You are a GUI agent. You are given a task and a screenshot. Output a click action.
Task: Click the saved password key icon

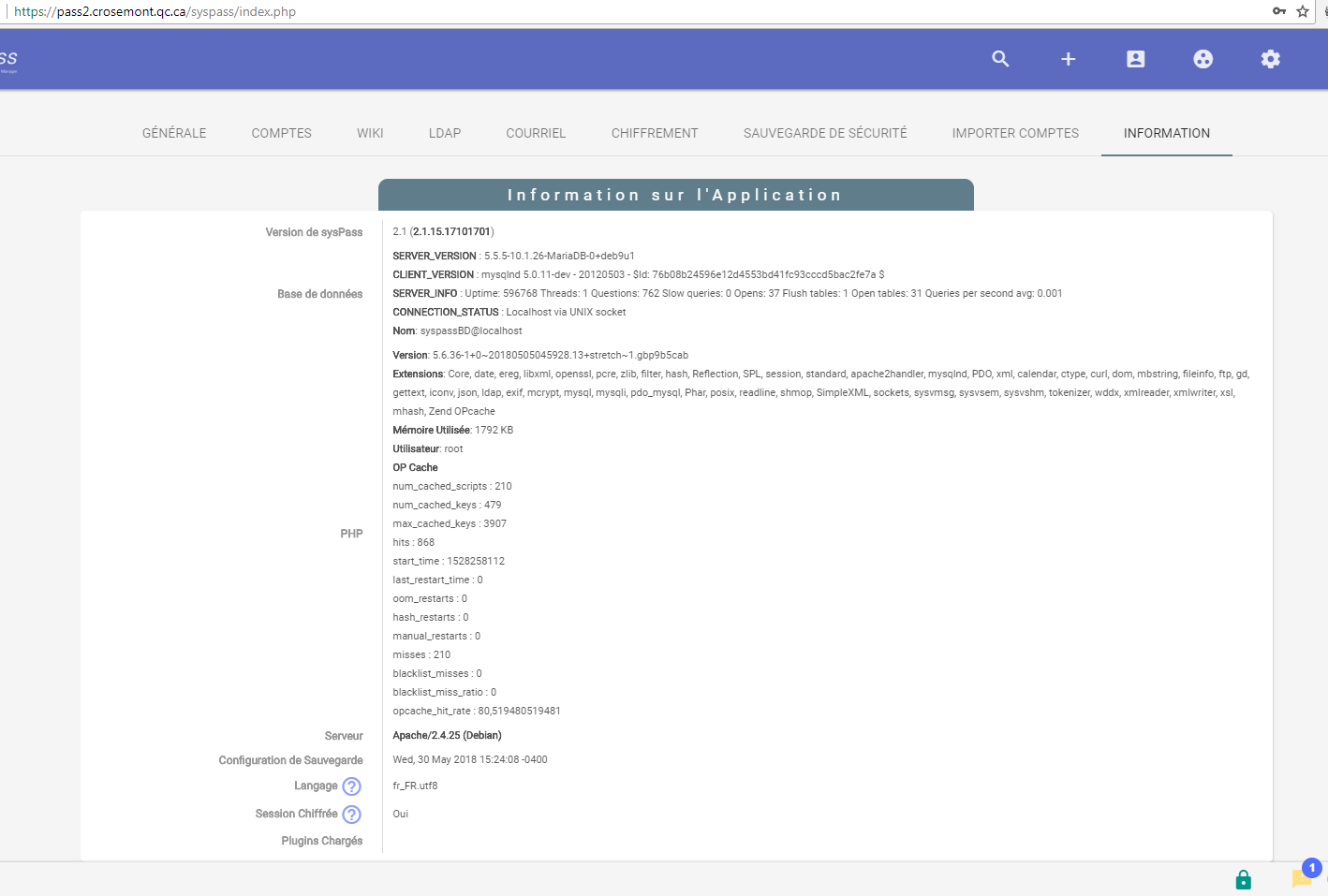[1278, 11]
